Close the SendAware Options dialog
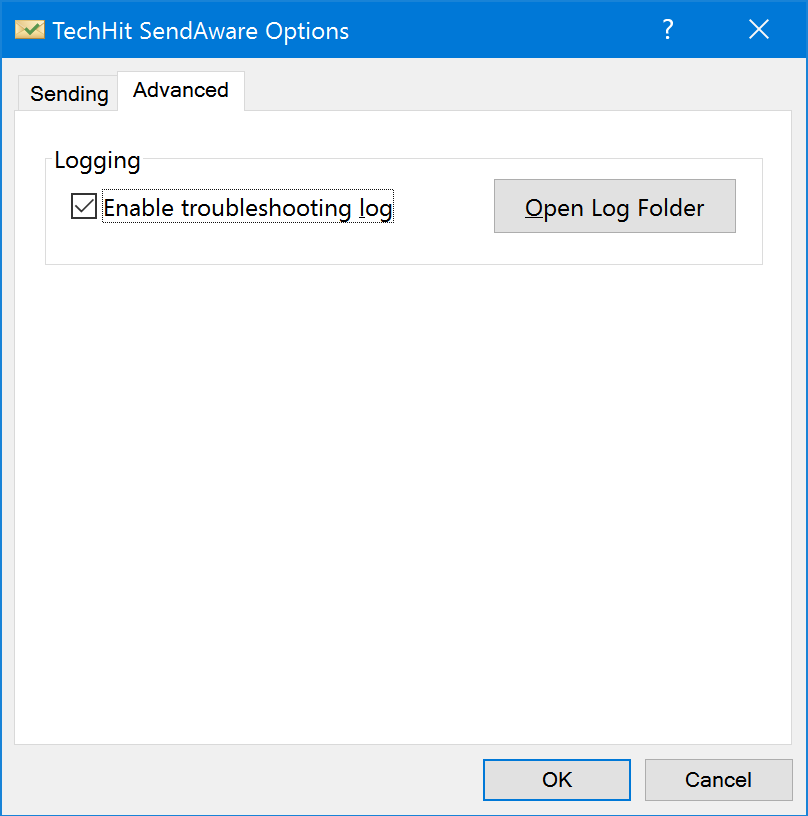Viewport: 808px width, 816px height. tap(759, 30)
